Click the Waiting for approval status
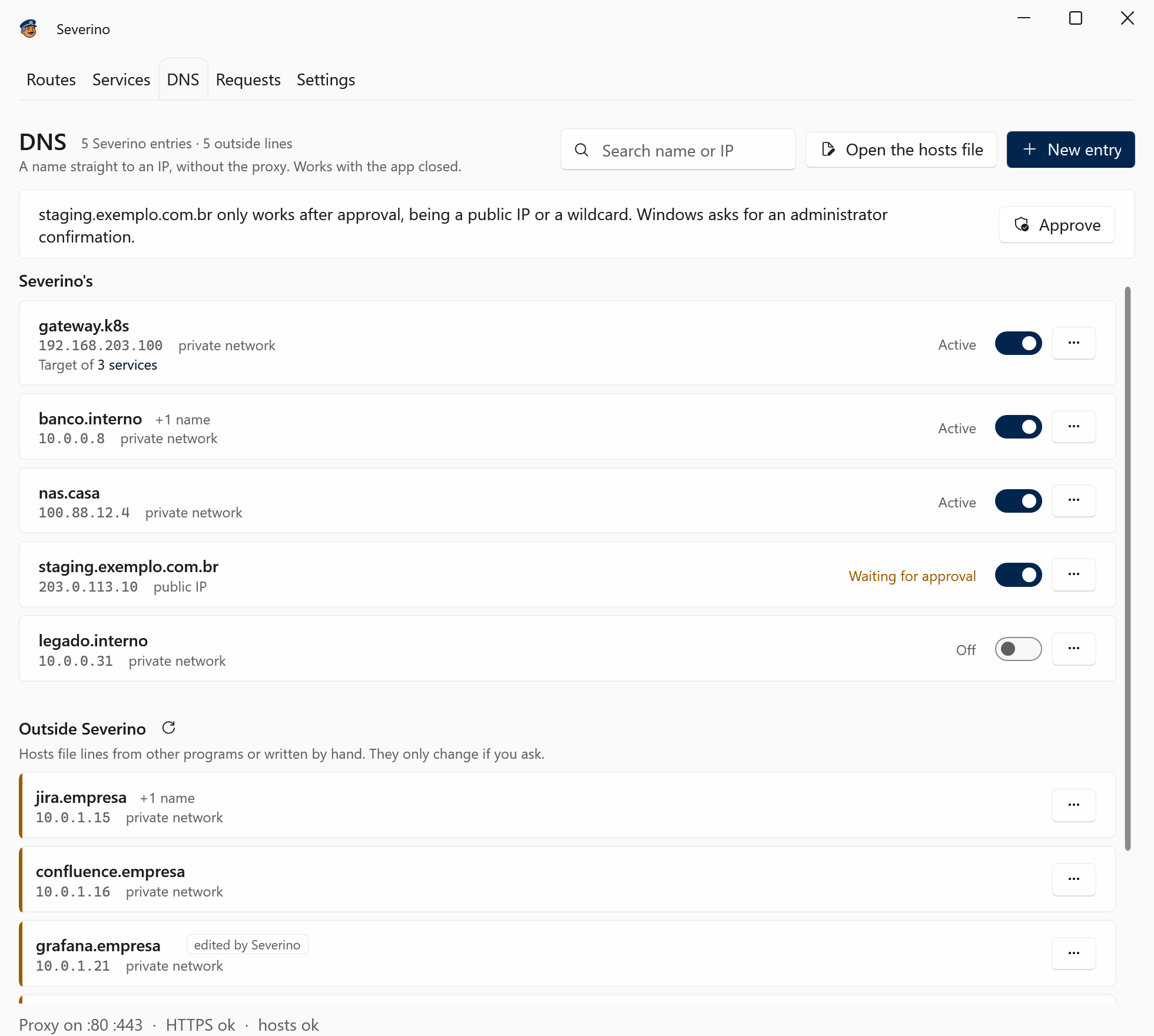1154x1036 pixels. [x=912, y=576]
